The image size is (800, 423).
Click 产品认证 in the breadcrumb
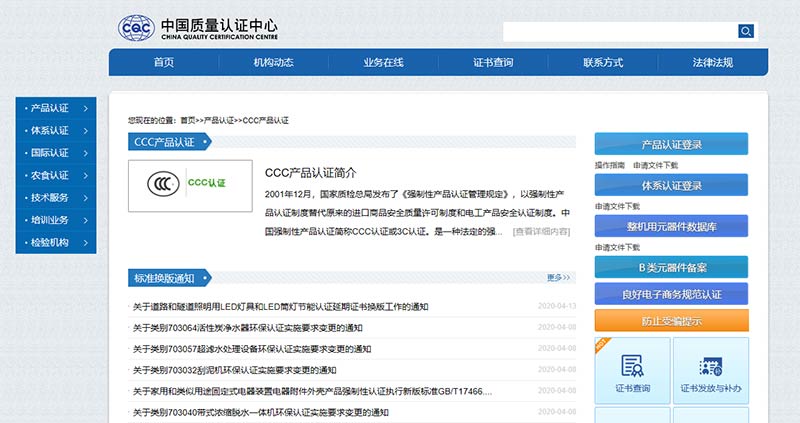(219, 120)
